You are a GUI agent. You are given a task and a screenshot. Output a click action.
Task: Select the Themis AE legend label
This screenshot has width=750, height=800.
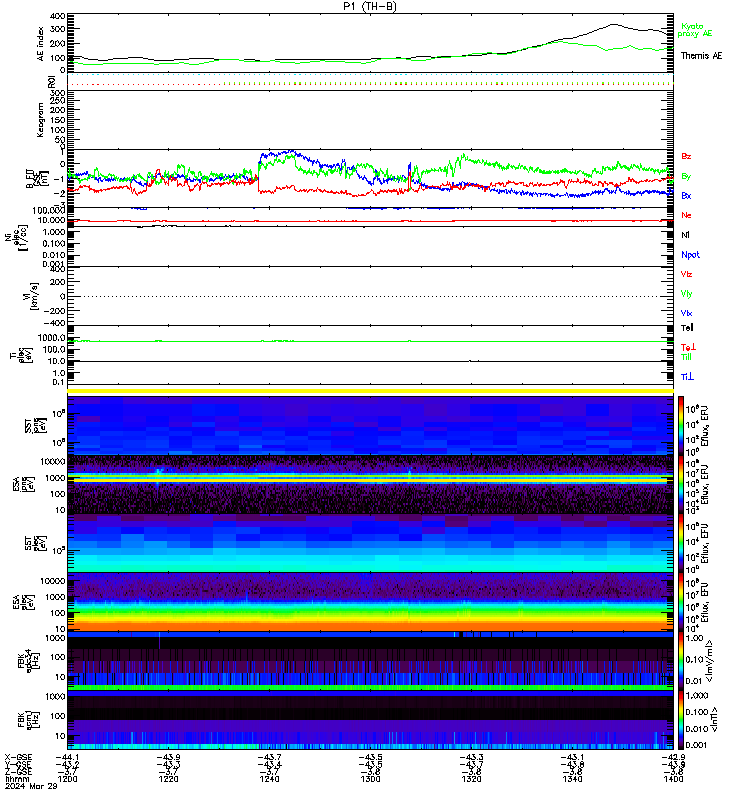pos(702,56)
